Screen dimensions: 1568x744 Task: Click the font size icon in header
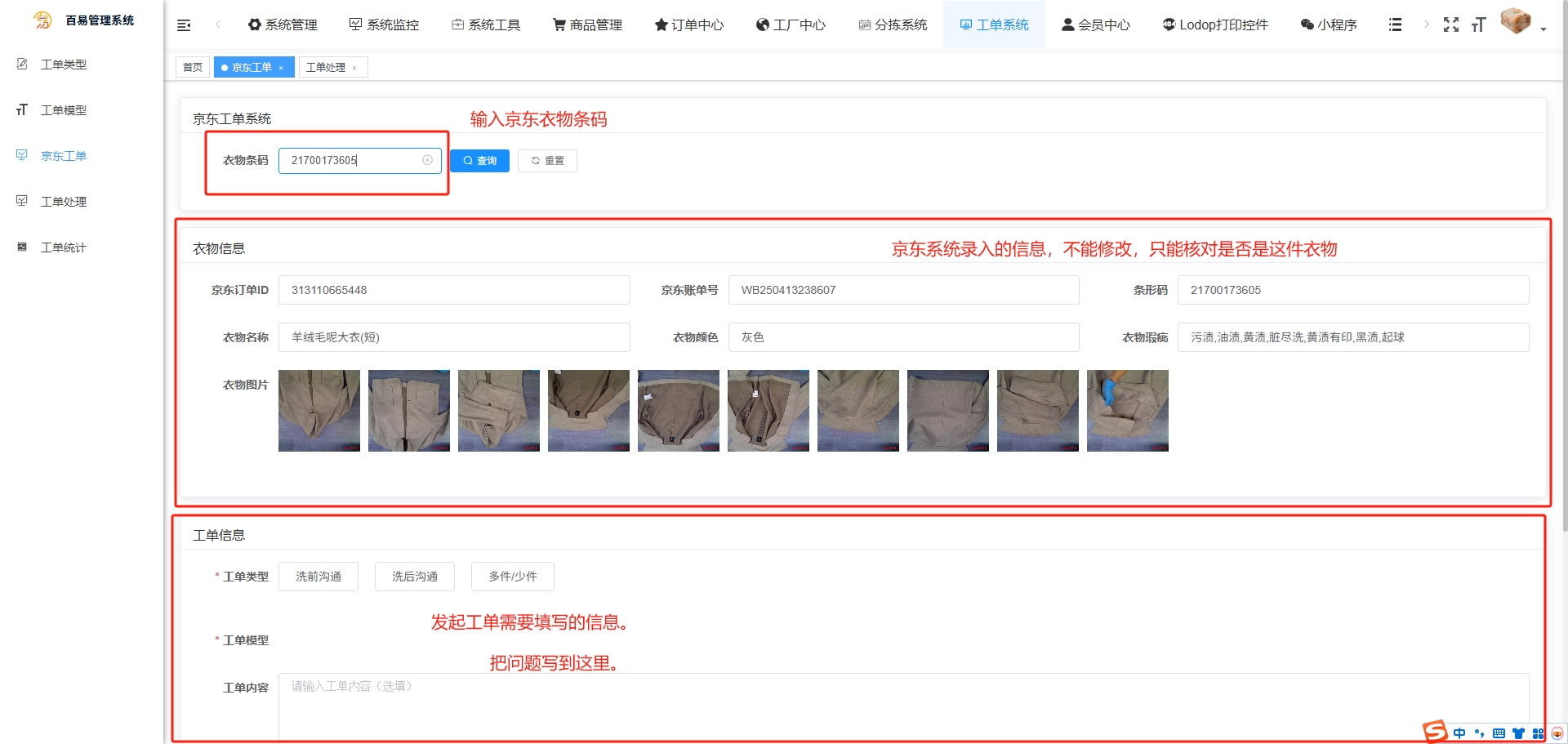coord(1478,25)
